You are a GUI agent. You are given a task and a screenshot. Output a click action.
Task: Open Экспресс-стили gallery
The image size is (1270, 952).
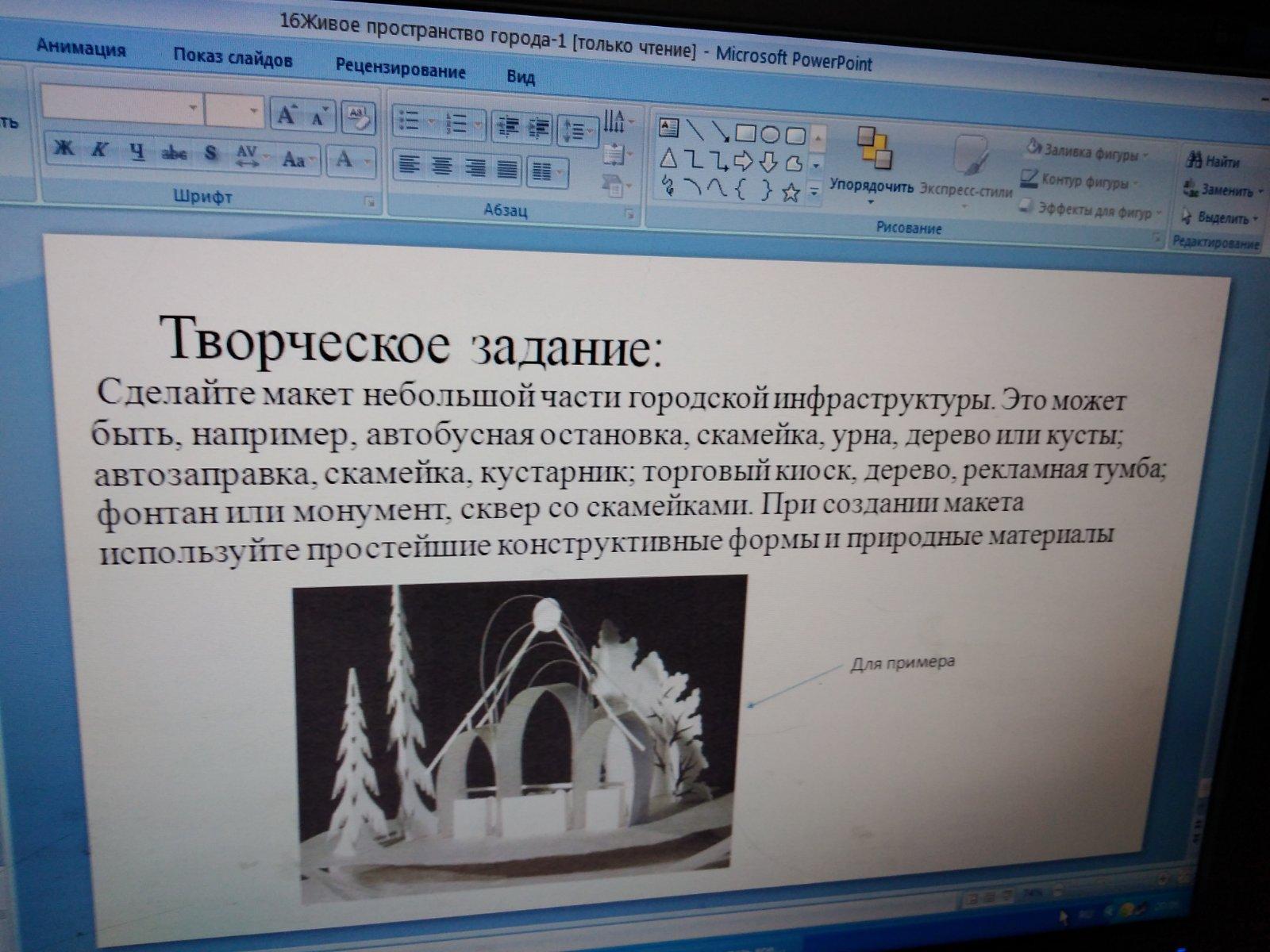966,171
